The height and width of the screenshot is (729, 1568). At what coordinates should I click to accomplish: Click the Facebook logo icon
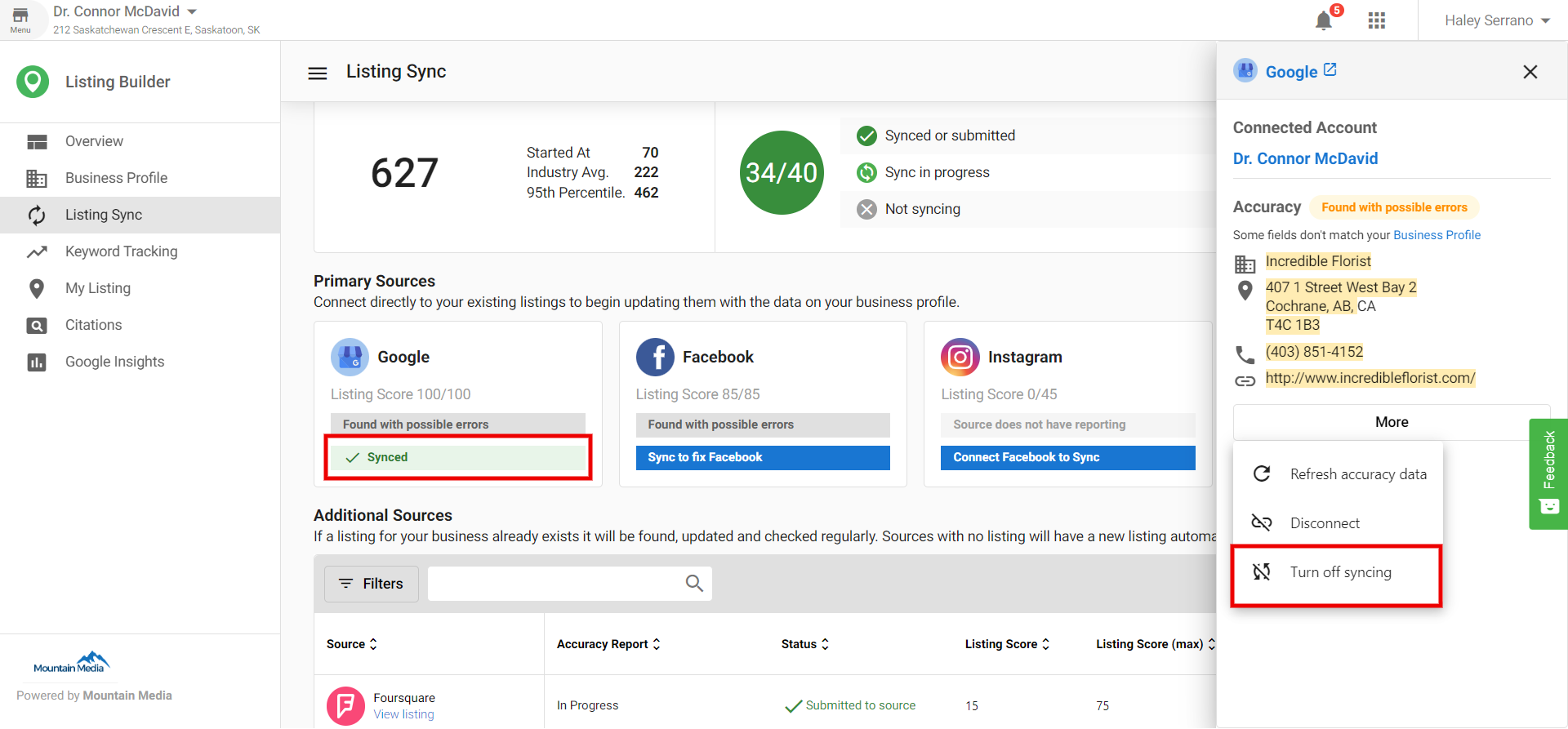(655, 357)
